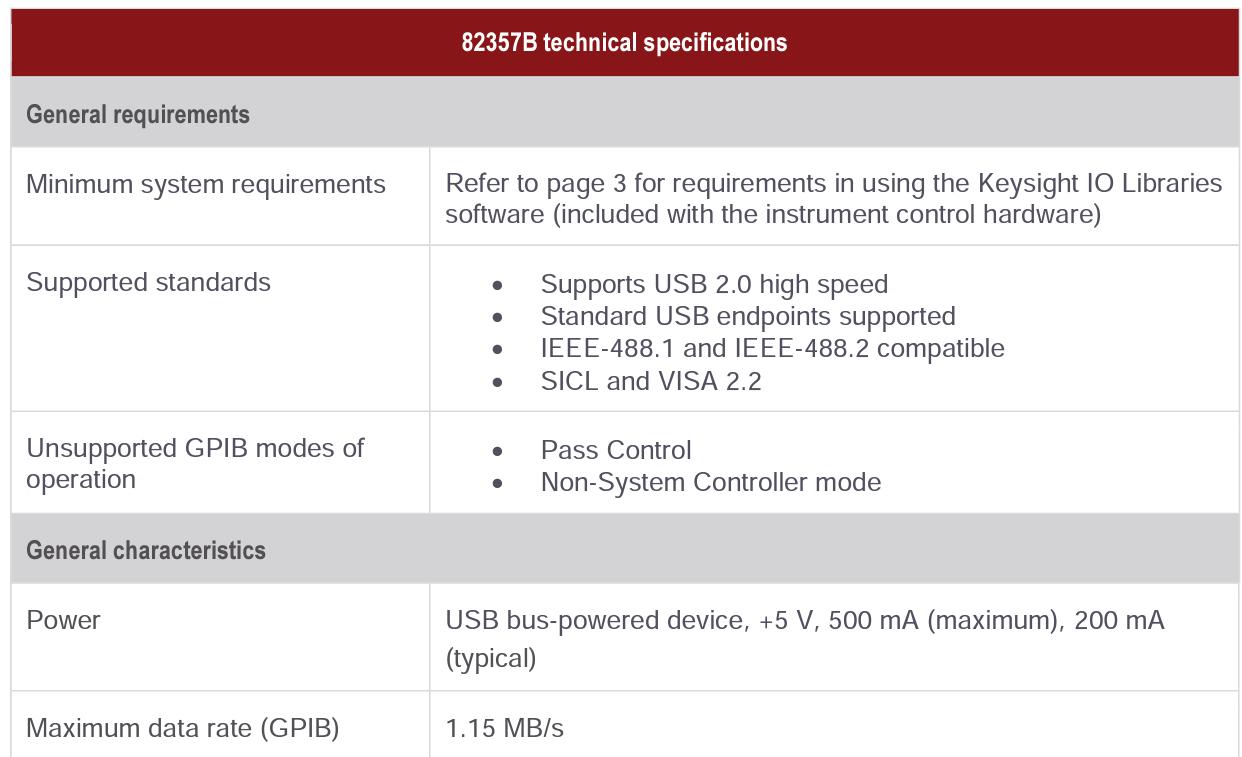
Task: Click the "82357B technical specifications" table title
Action: coord(624,43)
